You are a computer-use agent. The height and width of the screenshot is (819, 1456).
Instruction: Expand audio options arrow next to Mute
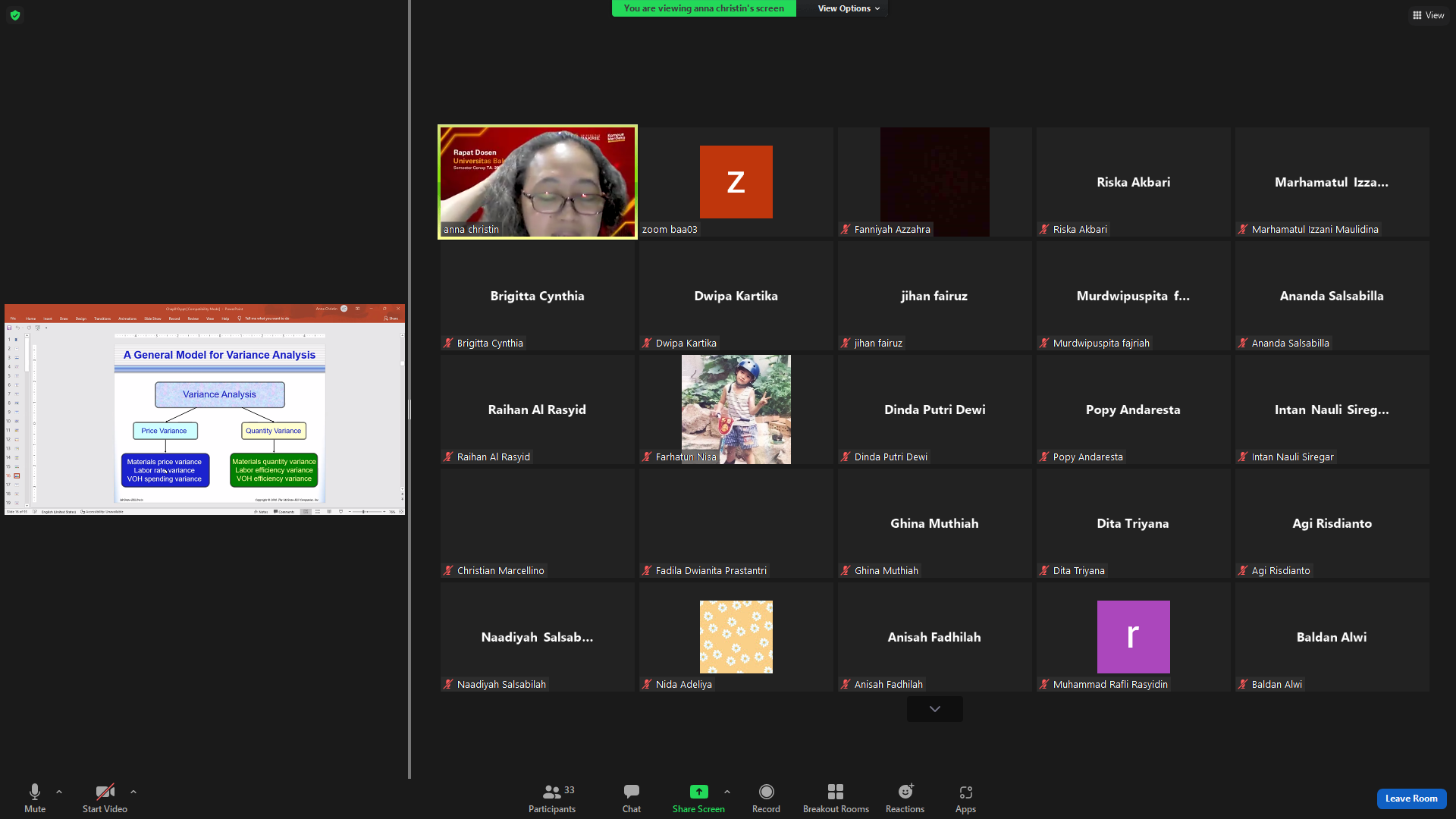(x=59, y=792)
